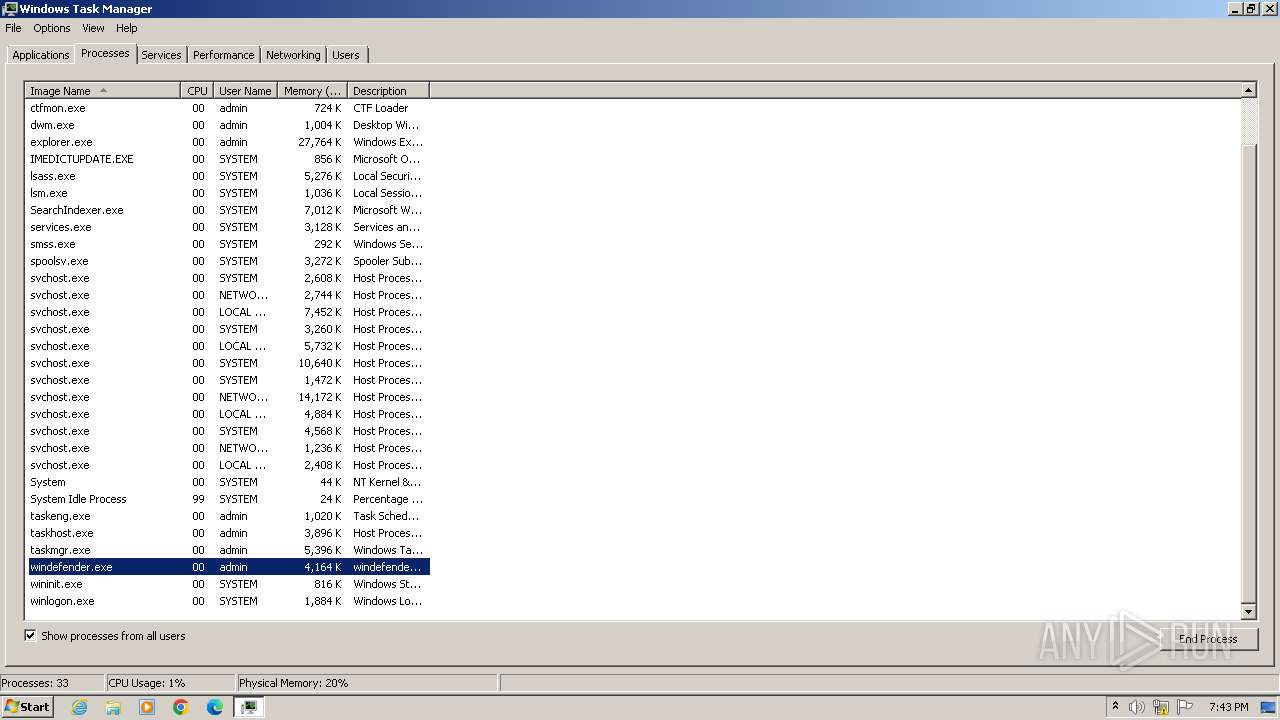This screenshot has height=720, width=1280.
Task: Select the System Idle Process row
Action: tap(228, 499)
